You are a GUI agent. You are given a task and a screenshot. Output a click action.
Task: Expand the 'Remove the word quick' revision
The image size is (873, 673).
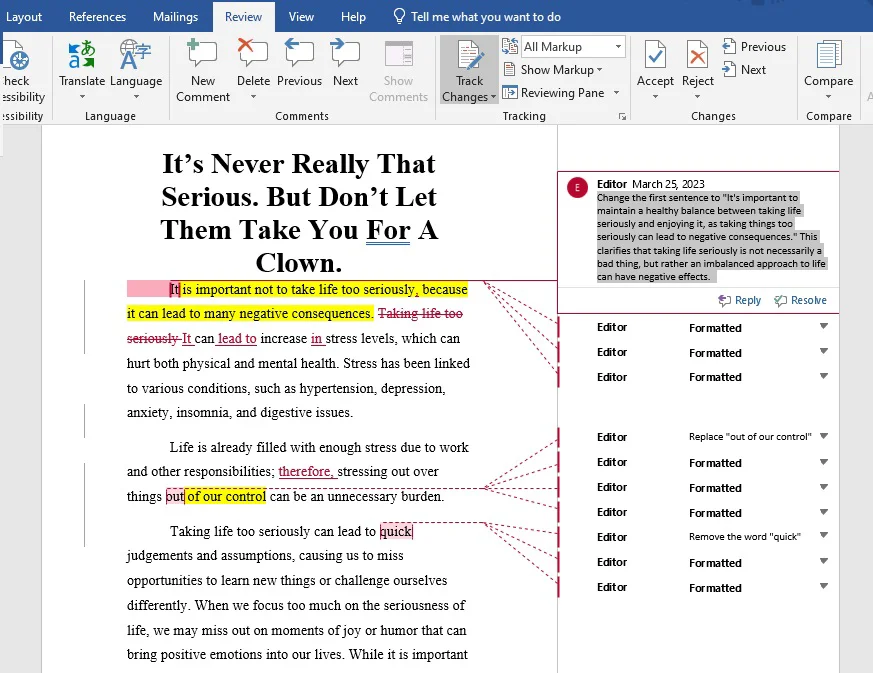(x=824, y=536)
